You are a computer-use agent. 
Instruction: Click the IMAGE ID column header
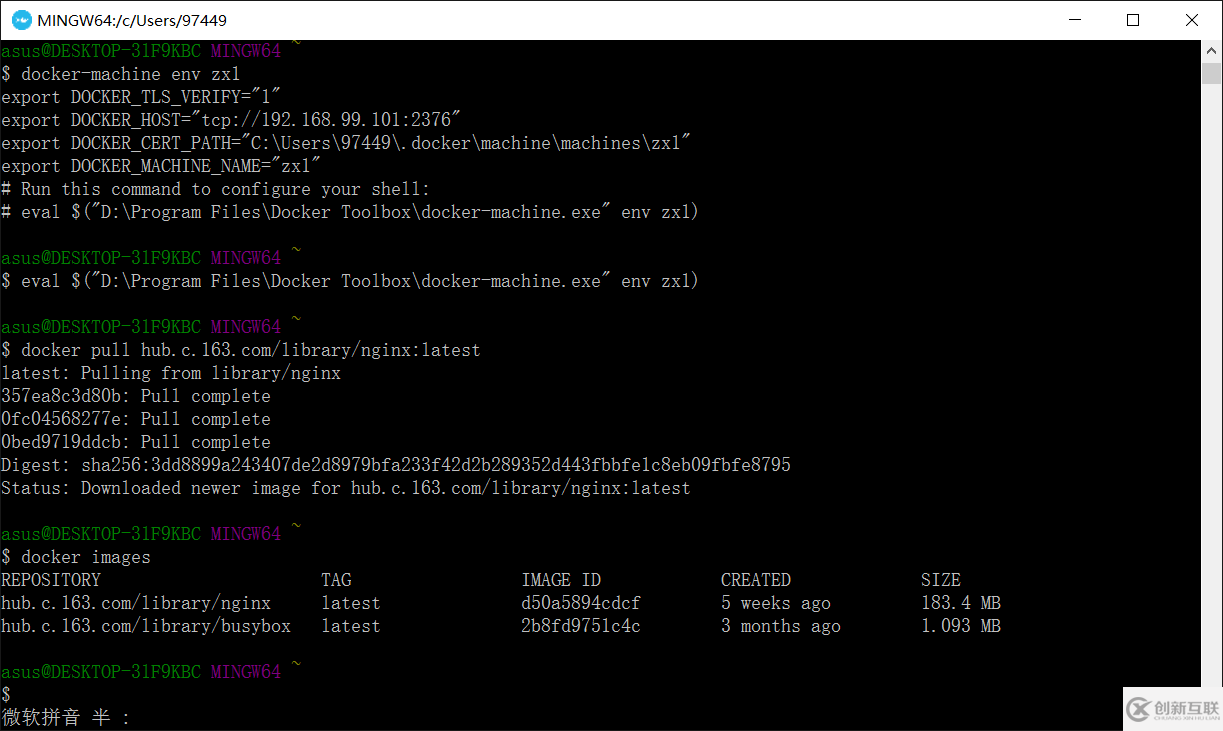click(x=561, y=580)
